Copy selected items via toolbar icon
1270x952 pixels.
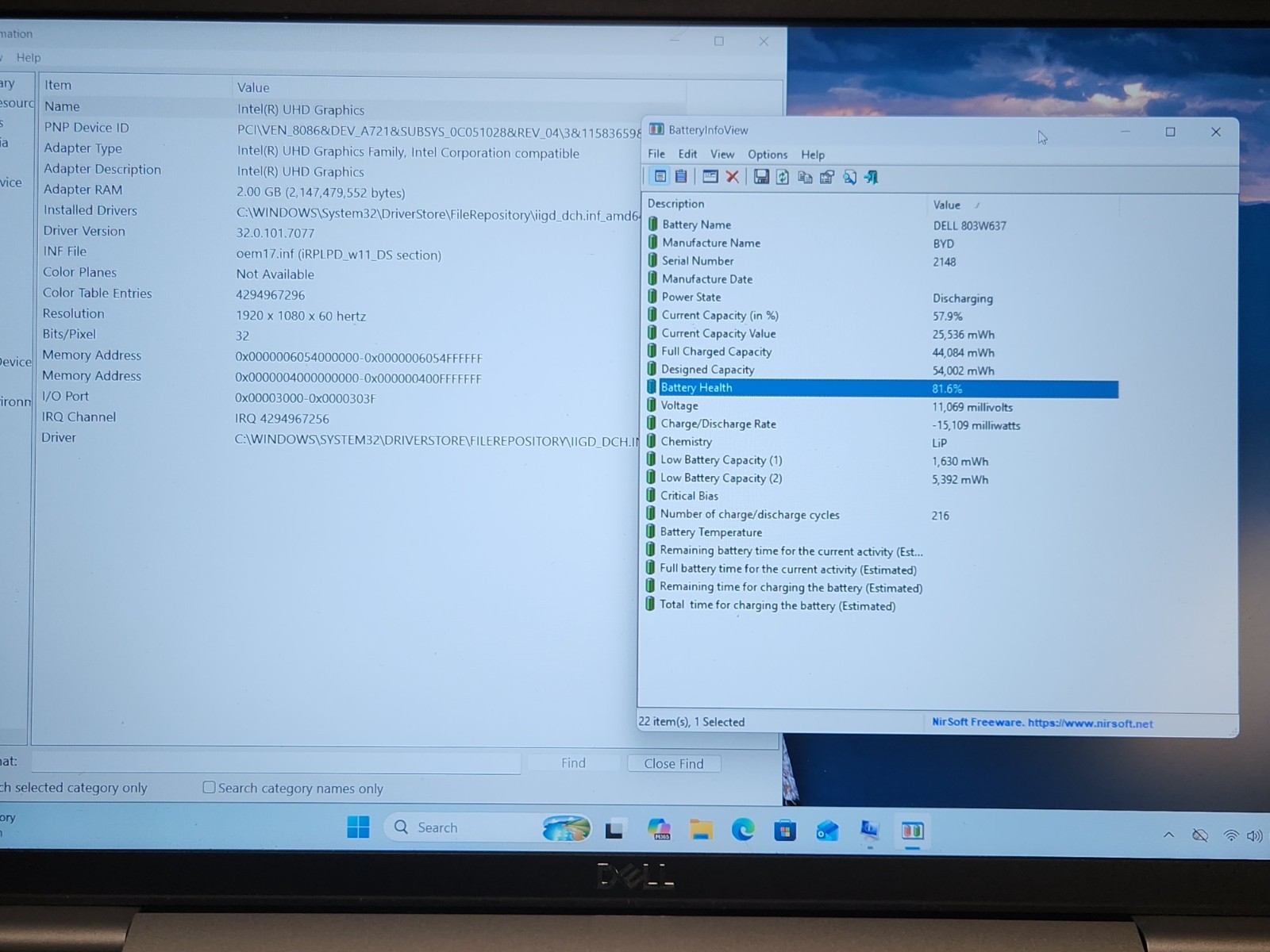[x=805, y=177]
